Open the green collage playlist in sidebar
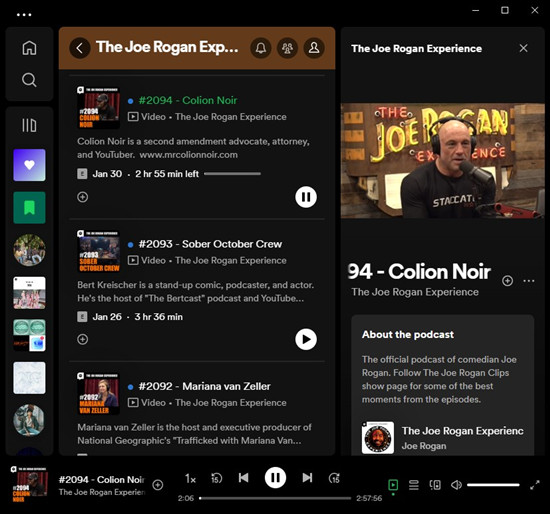This screenshot has width=550, height=514. (x=29, y=335)
